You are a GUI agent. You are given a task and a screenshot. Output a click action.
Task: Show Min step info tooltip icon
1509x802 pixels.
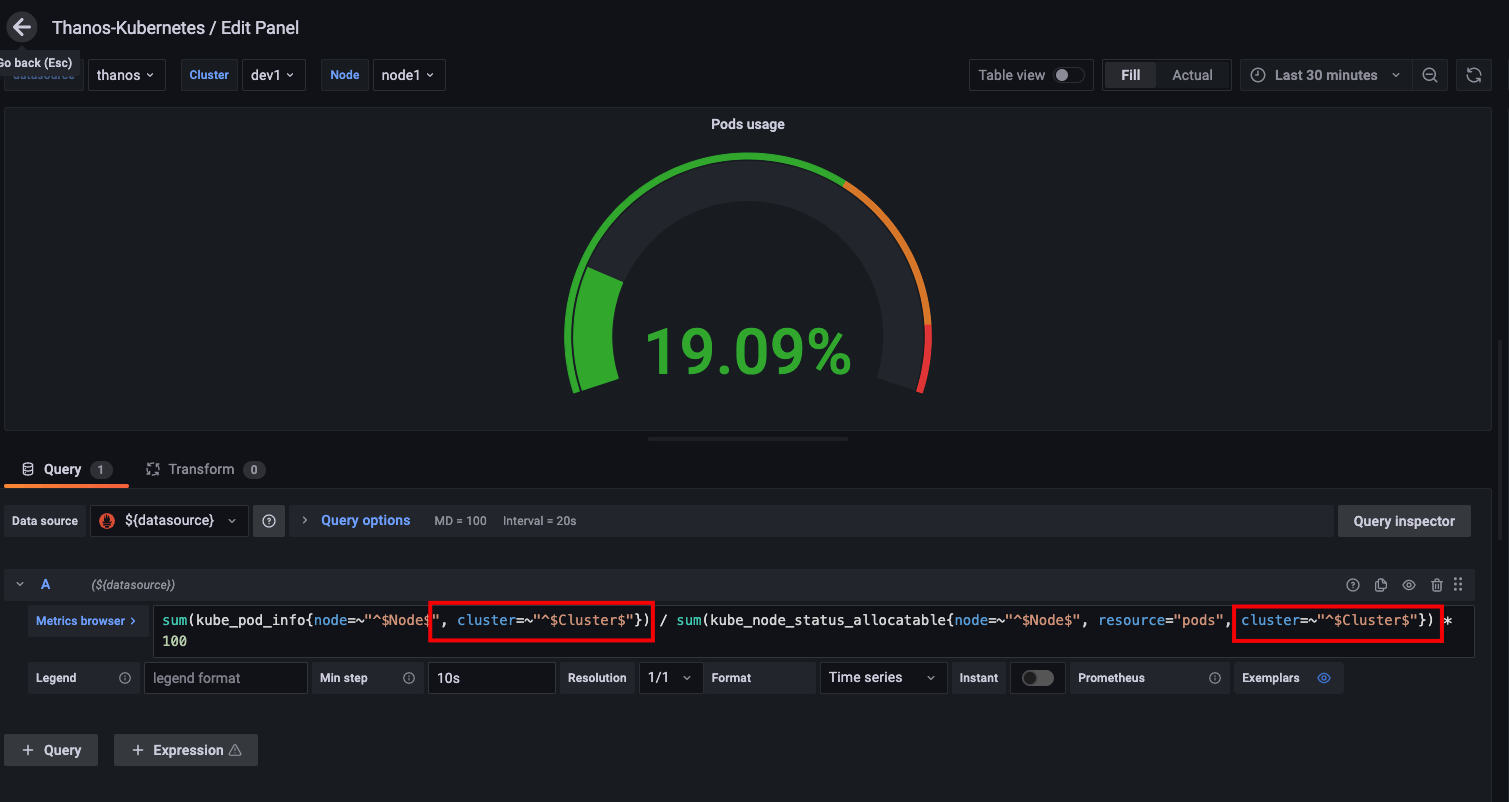[409, 678]
